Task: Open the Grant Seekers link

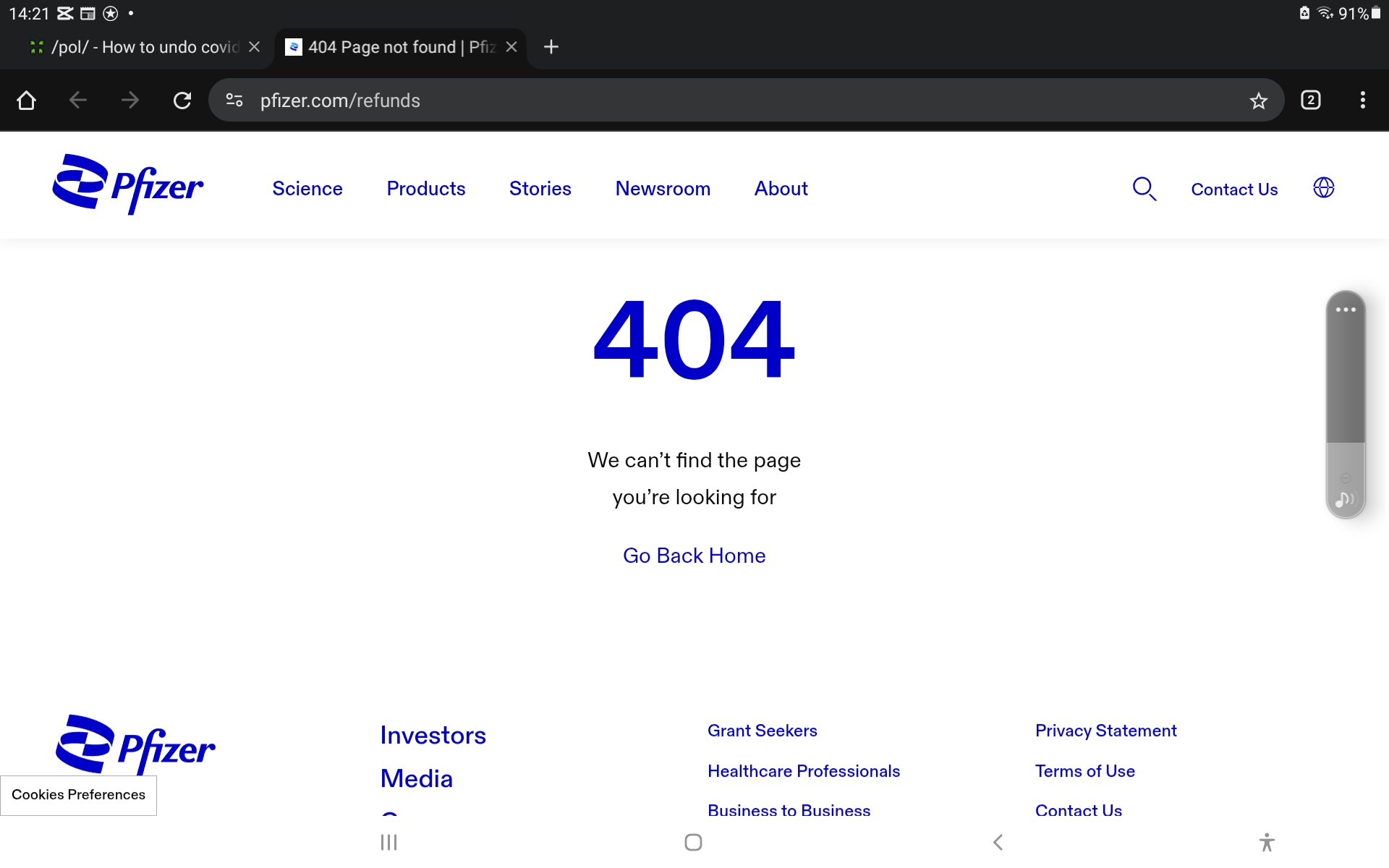Action: (763, 731)
